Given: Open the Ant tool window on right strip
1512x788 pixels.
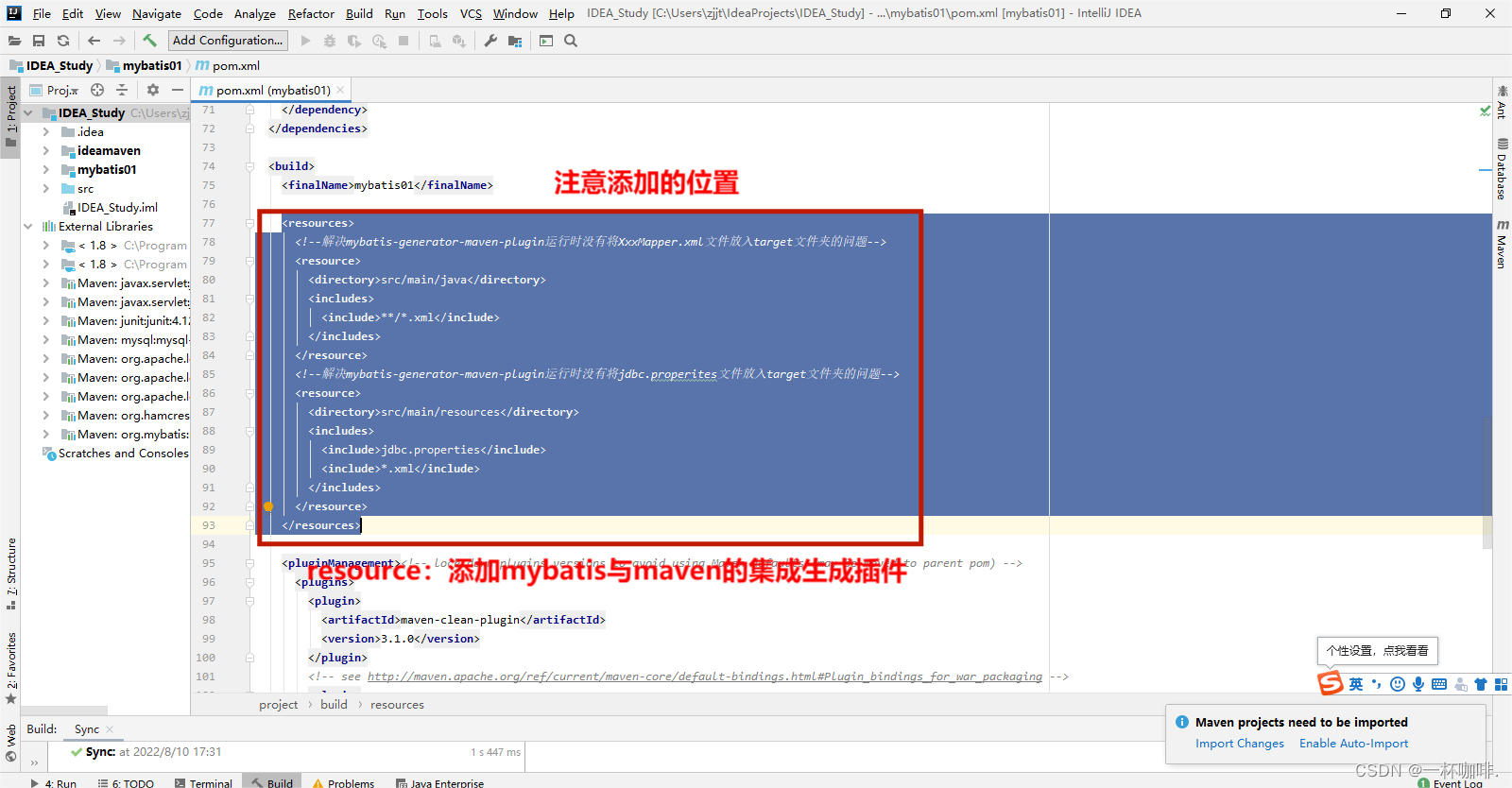Looking at the screenshot, I should pos(1502,101).
